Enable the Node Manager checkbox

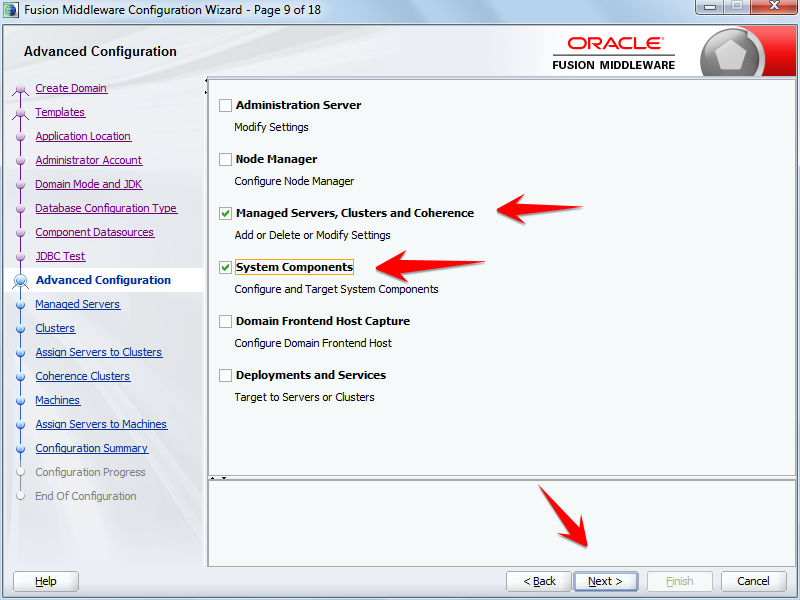point(225,159)
